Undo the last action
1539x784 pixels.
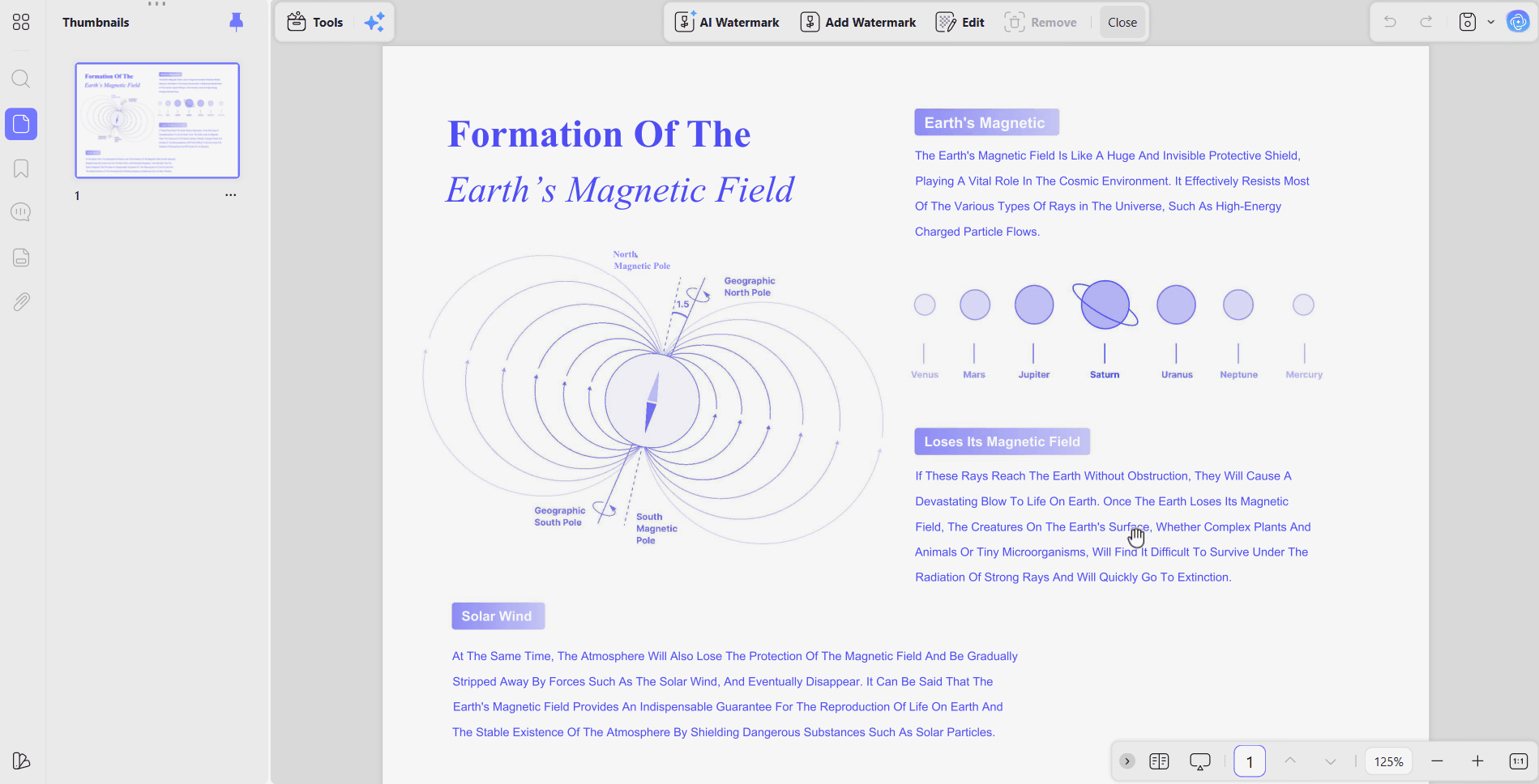pos(1390,22)
